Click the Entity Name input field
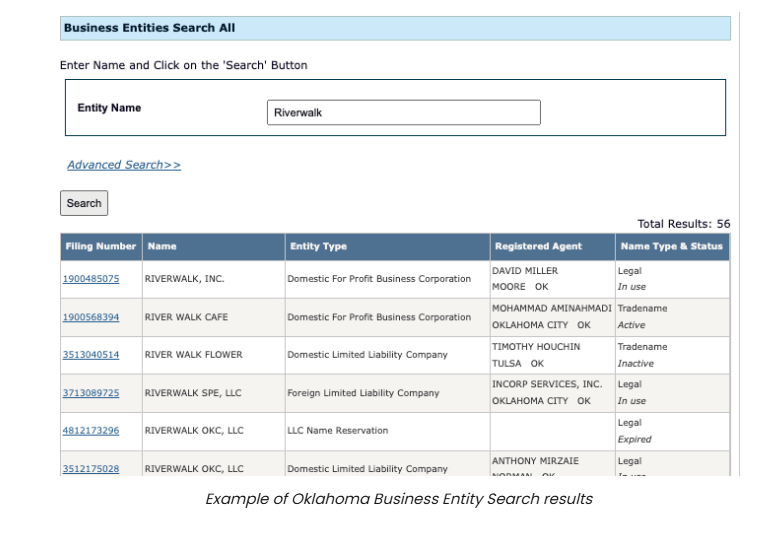 (x=403, y=113)
